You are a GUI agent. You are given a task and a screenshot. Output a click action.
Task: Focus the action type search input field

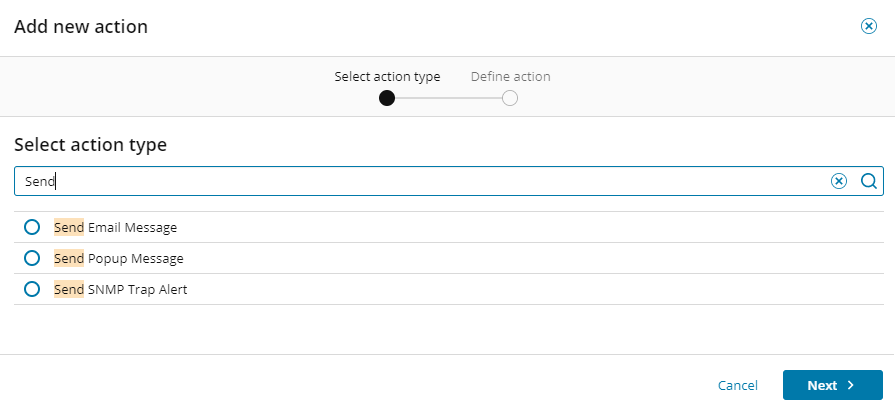coord(420,181)
